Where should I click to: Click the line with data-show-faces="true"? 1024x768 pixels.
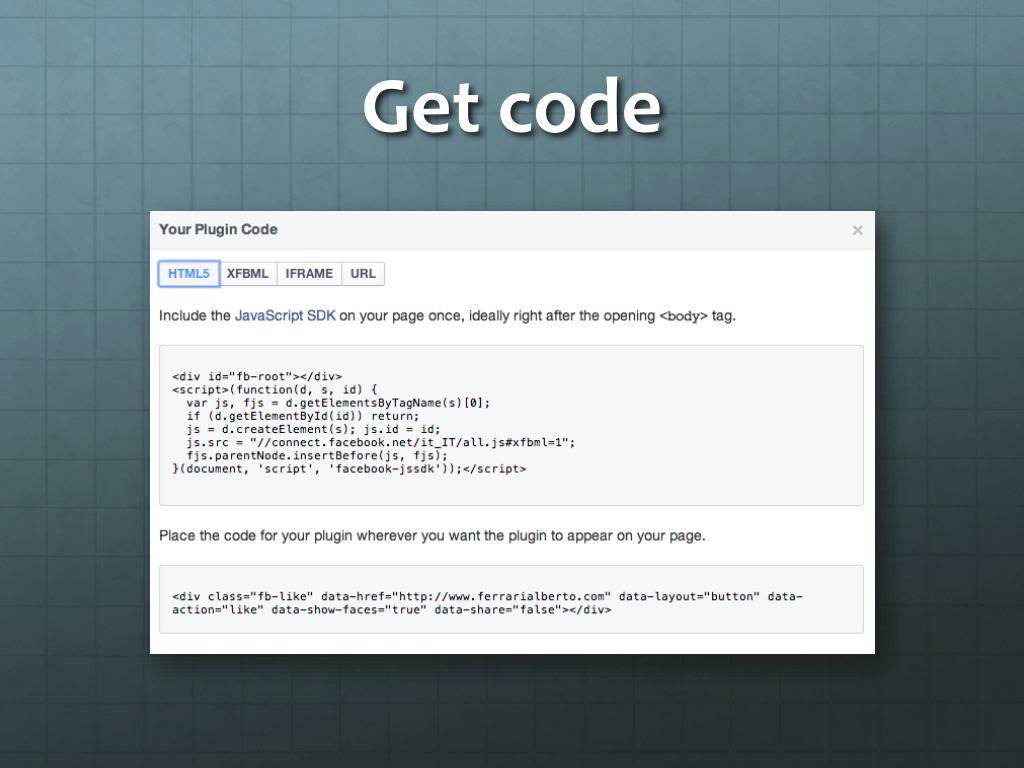click(392, 610)
